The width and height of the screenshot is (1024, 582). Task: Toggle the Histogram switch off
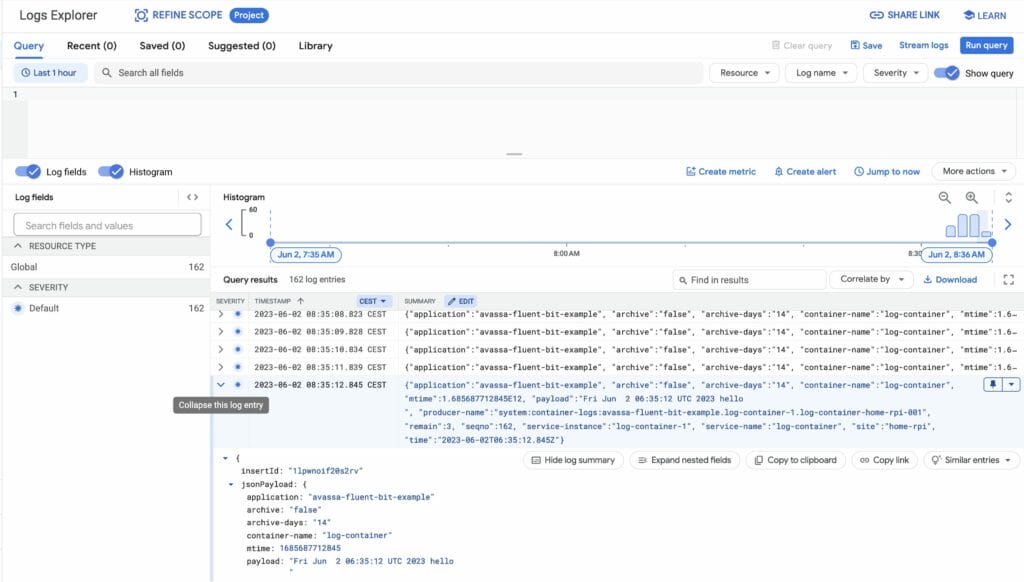click(110, 172)
